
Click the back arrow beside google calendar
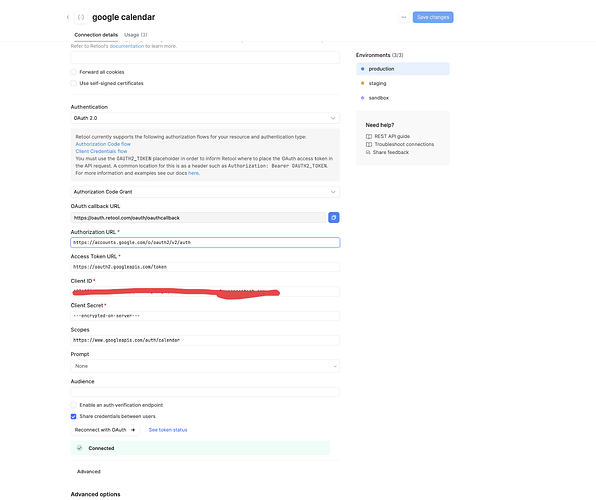pyautogui.click(x=68, y=17)
